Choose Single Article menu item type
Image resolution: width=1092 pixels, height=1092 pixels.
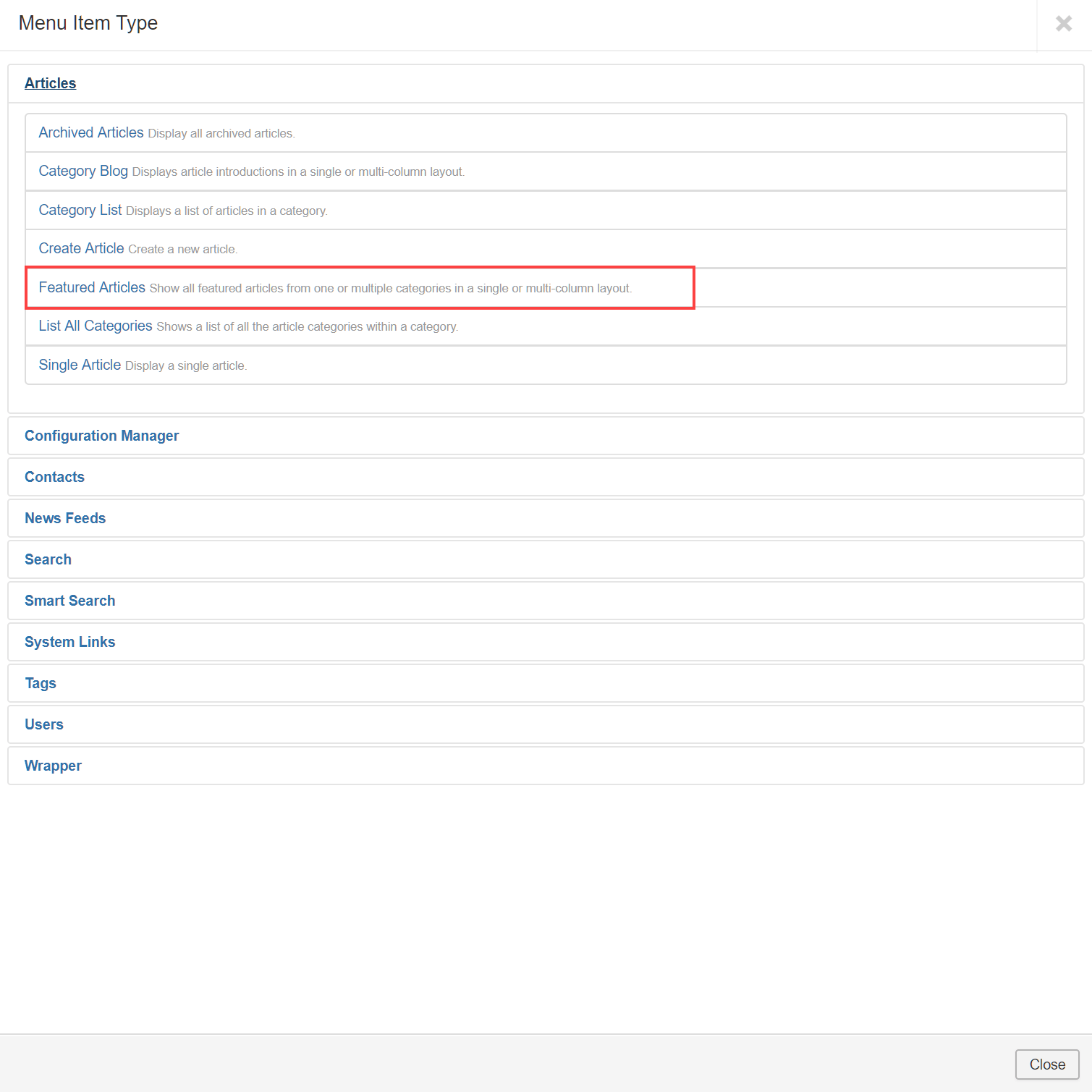tap(546, 365)
